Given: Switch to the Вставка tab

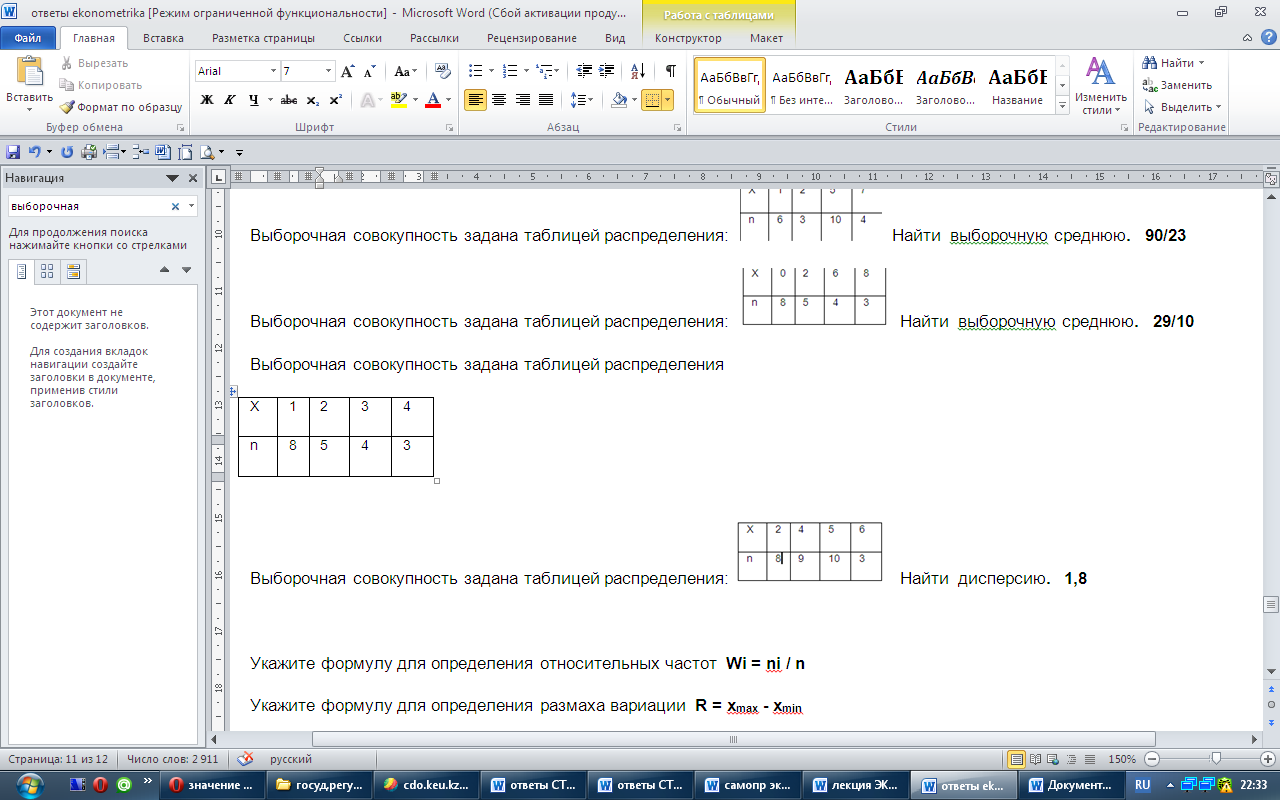Looking at the screenshot, I should (163, 38).
